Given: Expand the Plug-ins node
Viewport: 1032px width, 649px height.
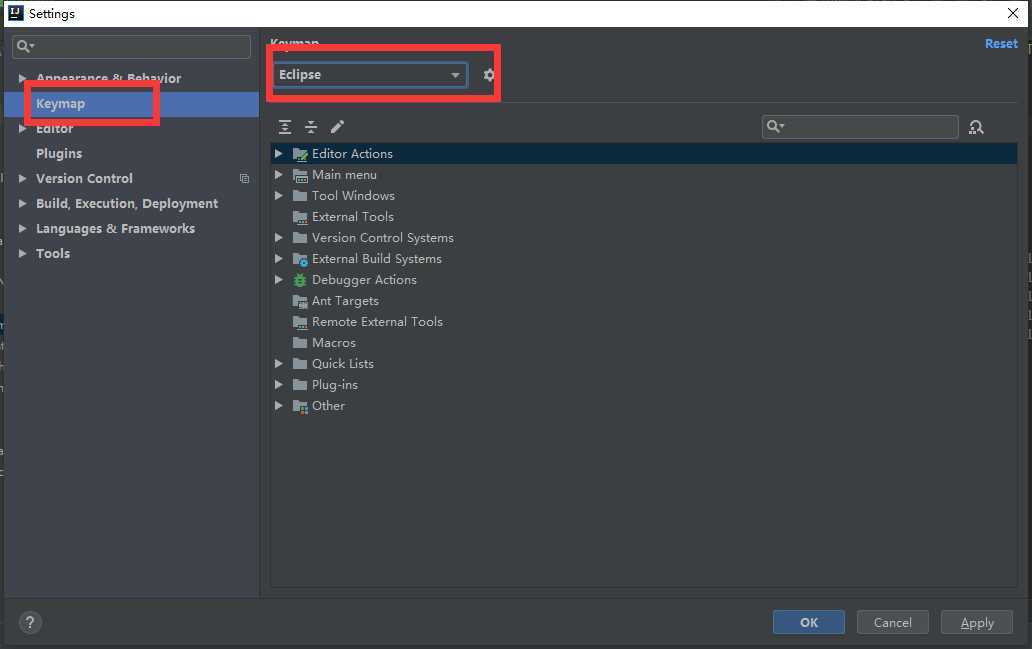Looking at the screenshot, I should pyautogui.click(x=278, y=384).
